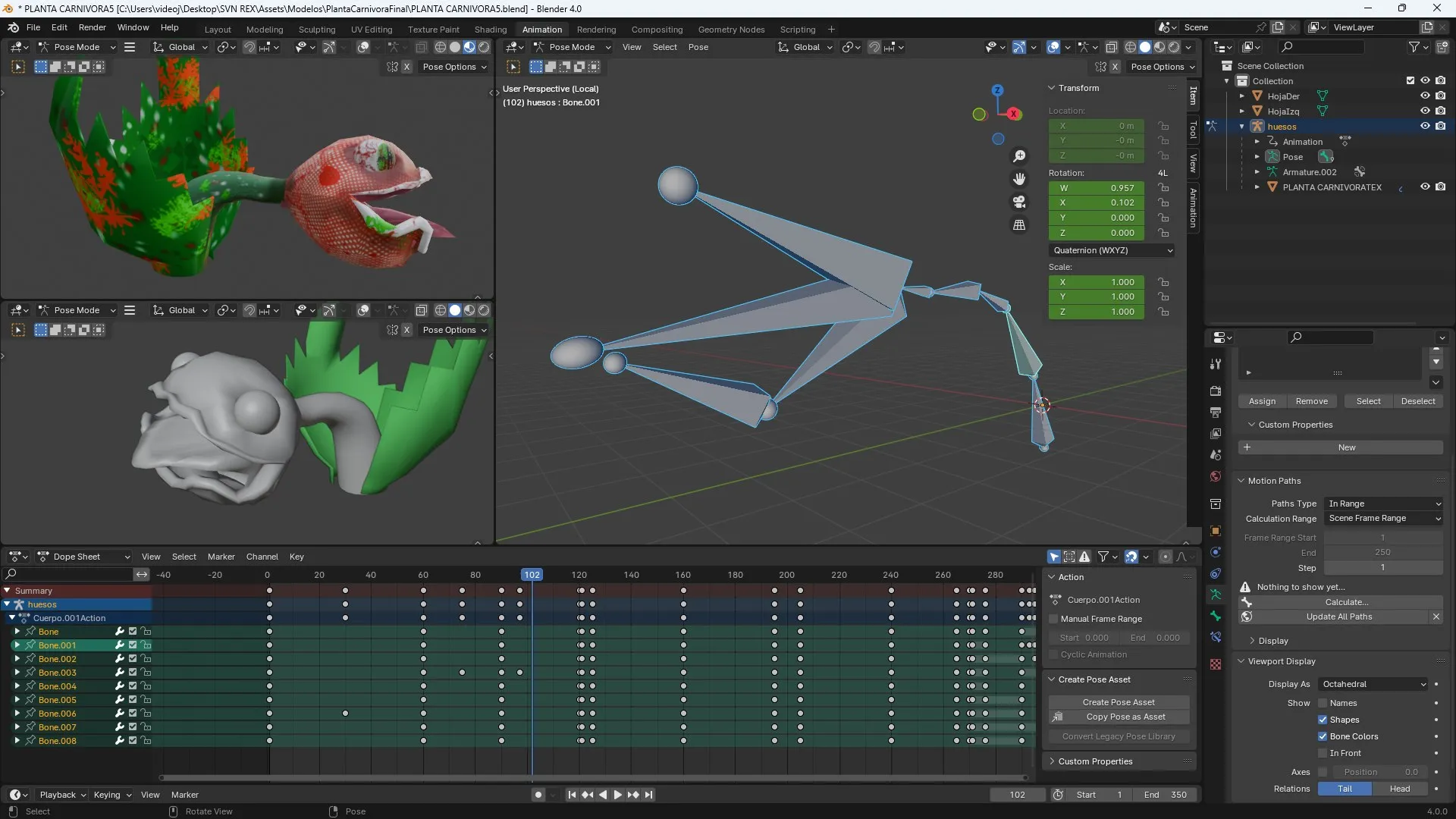Toggle auto keying record button
The width and height of the screenshot is (1456, 819).
538,795
